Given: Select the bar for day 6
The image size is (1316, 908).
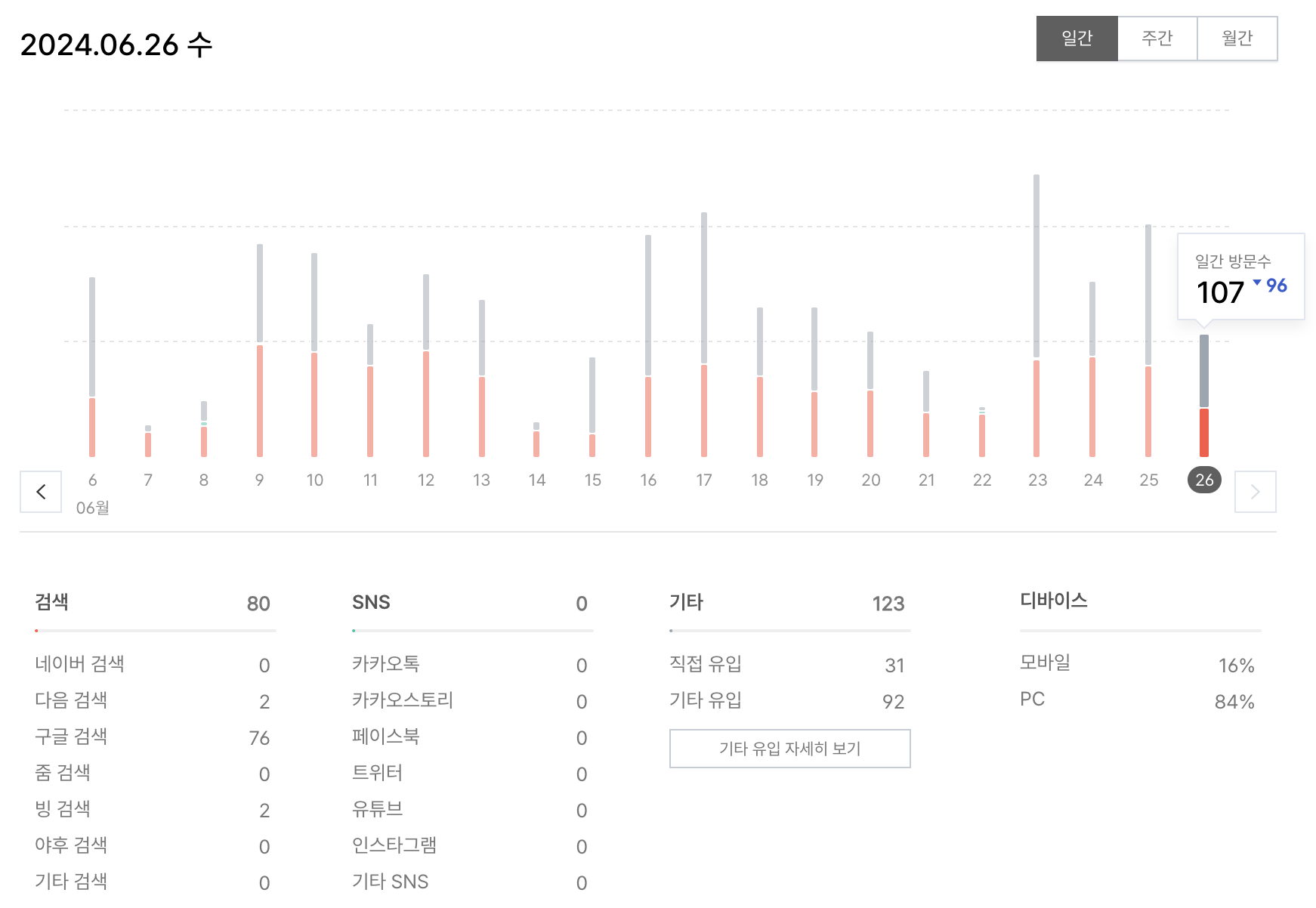Looking at the screenshot, I should tap(92, 367).
